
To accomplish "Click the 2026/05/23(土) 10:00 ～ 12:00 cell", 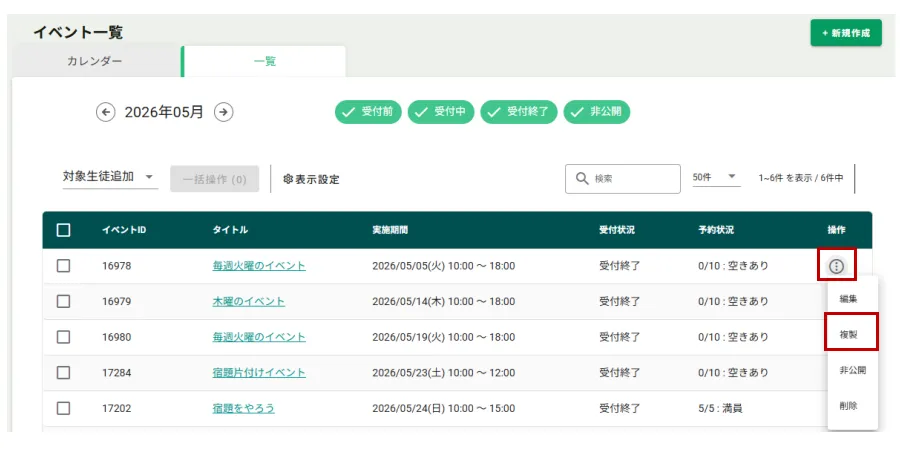I will (443, 372).
